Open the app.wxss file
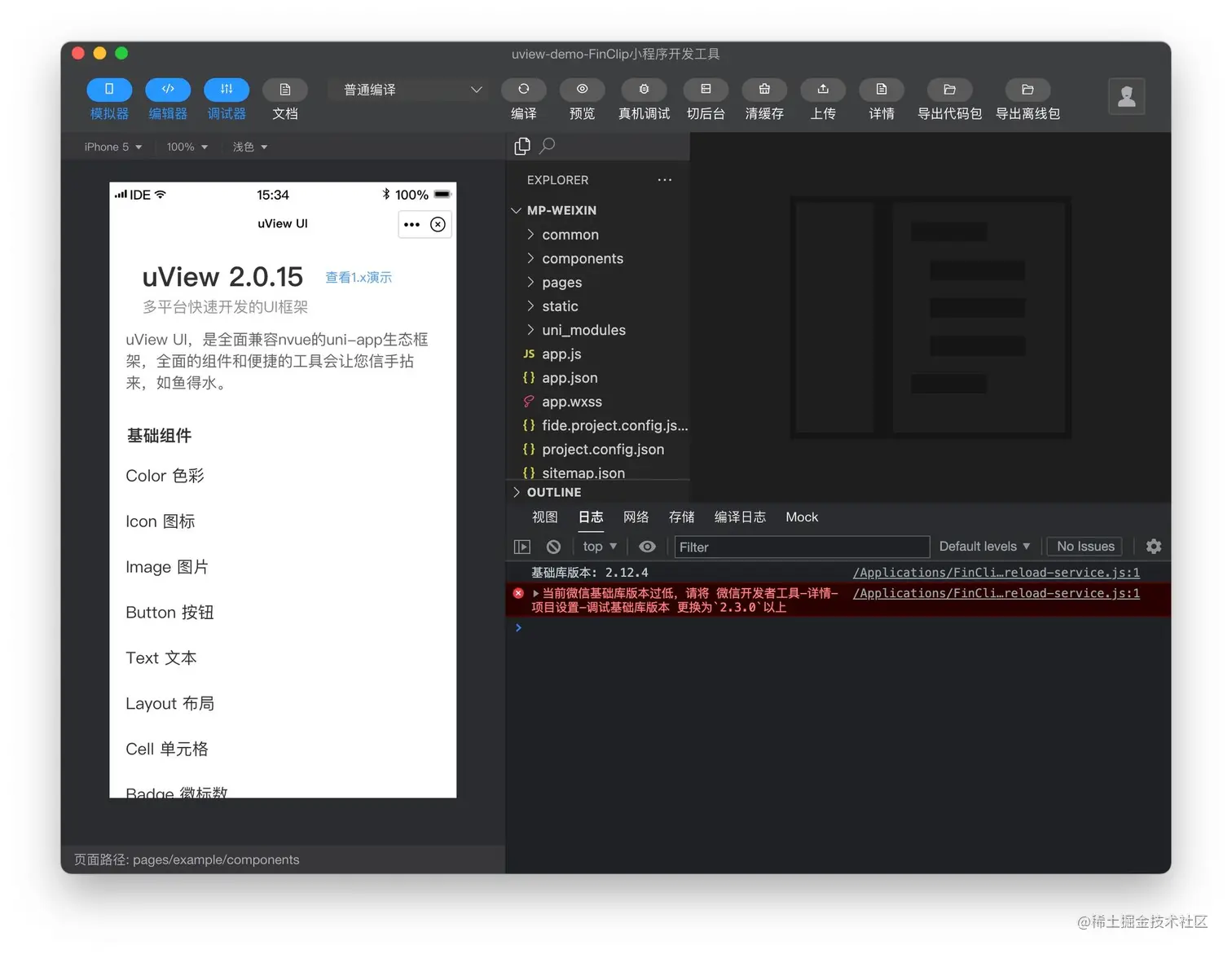This screenshot has height=954, width=1232. 597,402
